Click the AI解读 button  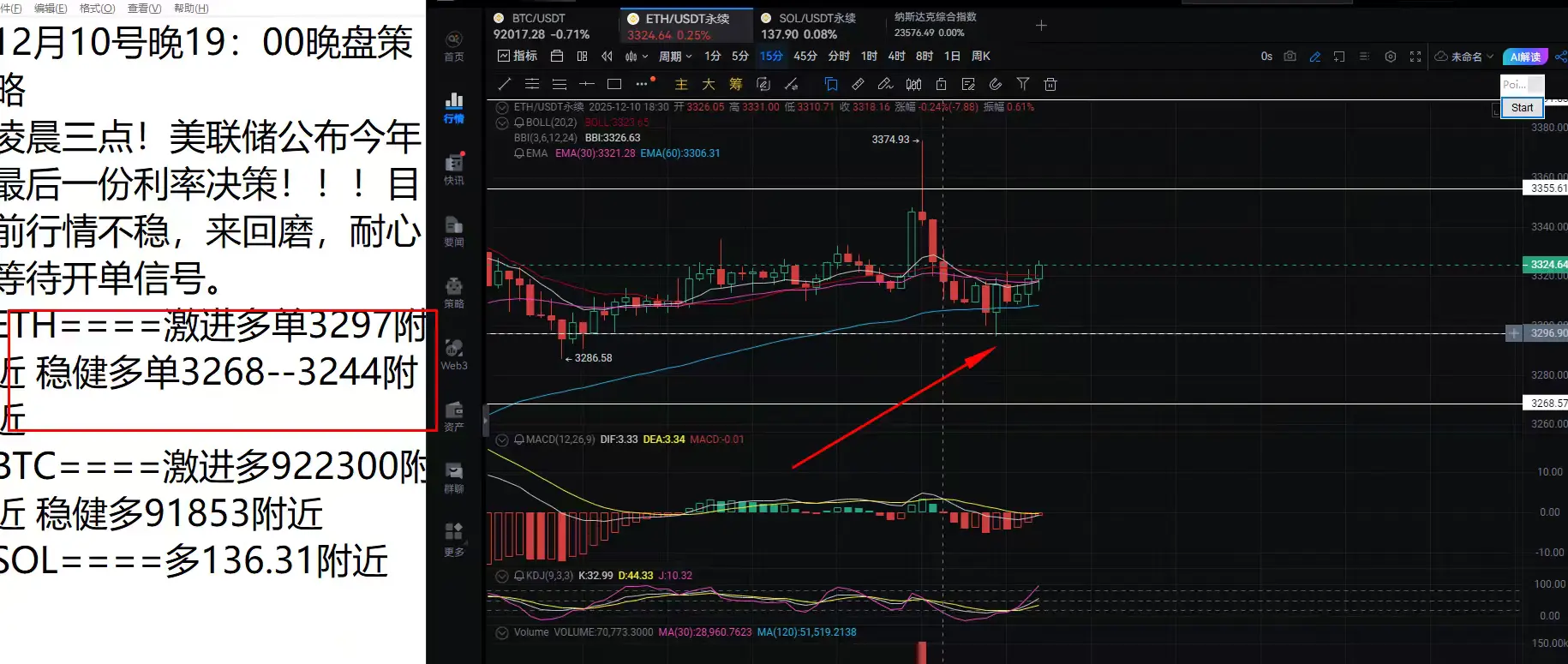click(1525, 57)
